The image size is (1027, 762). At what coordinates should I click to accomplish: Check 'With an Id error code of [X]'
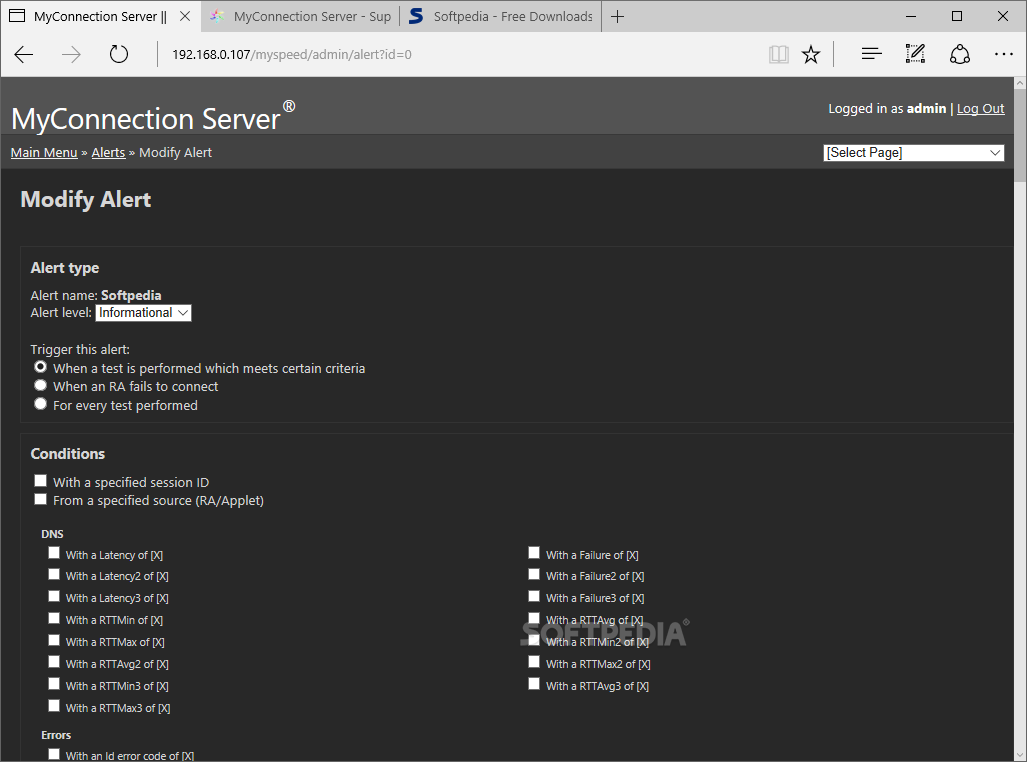[x=54, y=754]
